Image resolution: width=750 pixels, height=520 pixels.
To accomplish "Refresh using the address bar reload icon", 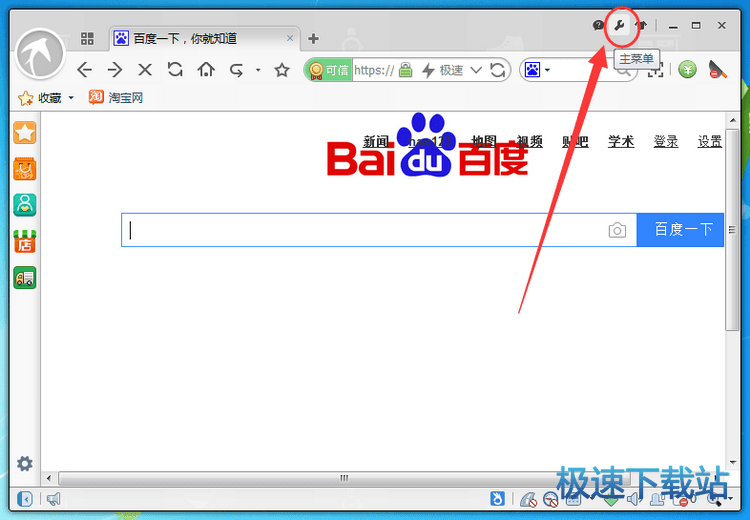I will tap(498, 70).
